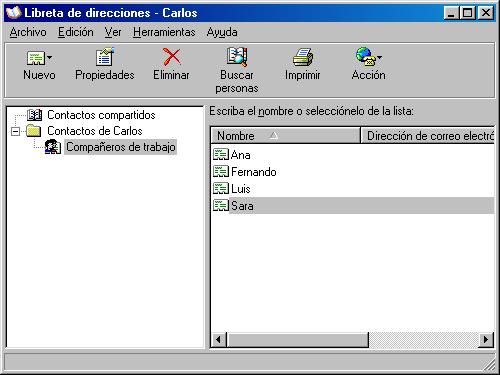This screenshot has height=375, width=500.
Task: Maximize the Libreta de direcciones window
Action: tap(467, 13)
